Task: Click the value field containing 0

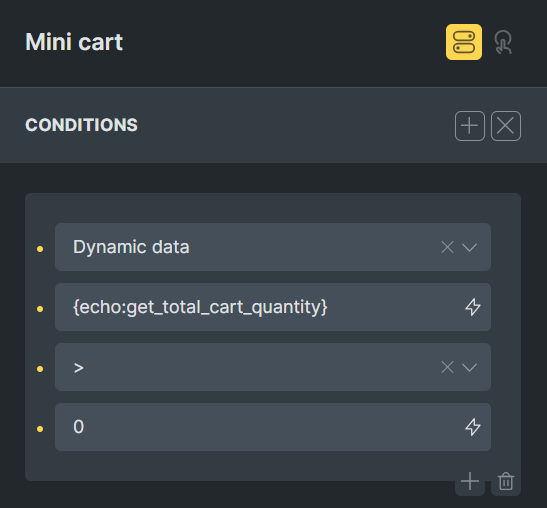Action: [273, 427]
